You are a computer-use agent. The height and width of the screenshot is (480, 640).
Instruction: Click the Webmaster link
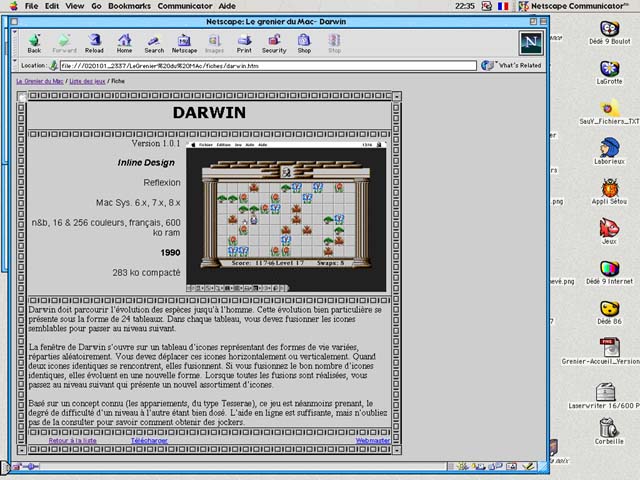click(x=373, y=441)
